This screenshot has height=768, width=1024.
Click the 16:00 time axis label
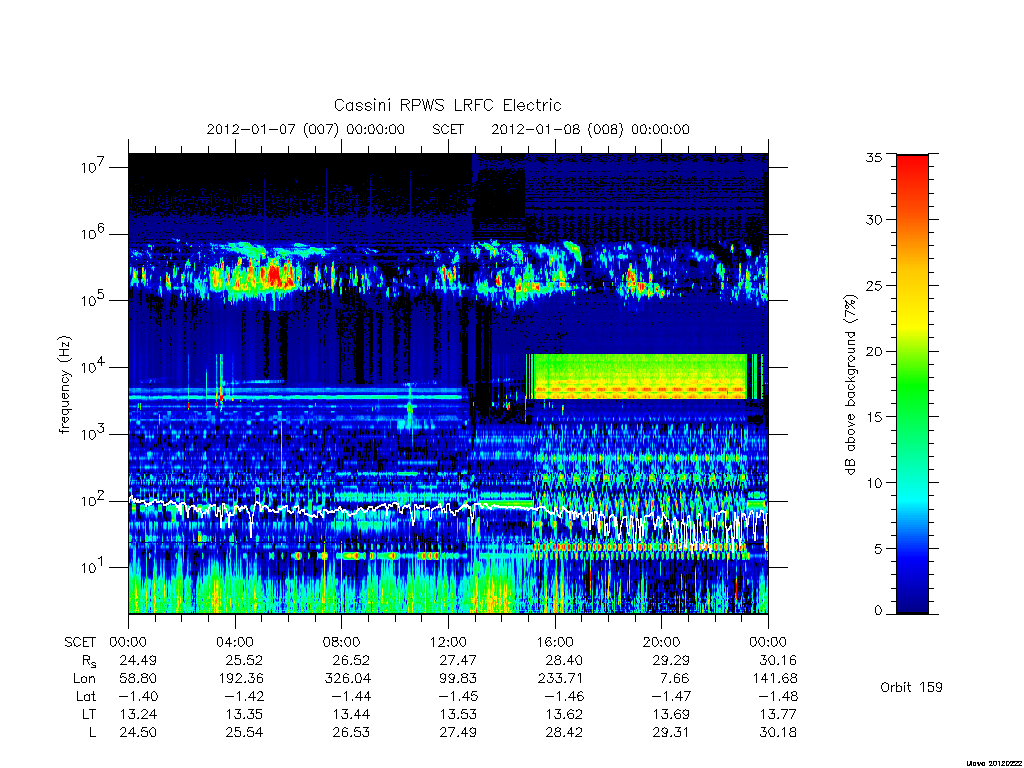[x=555, y=642]
